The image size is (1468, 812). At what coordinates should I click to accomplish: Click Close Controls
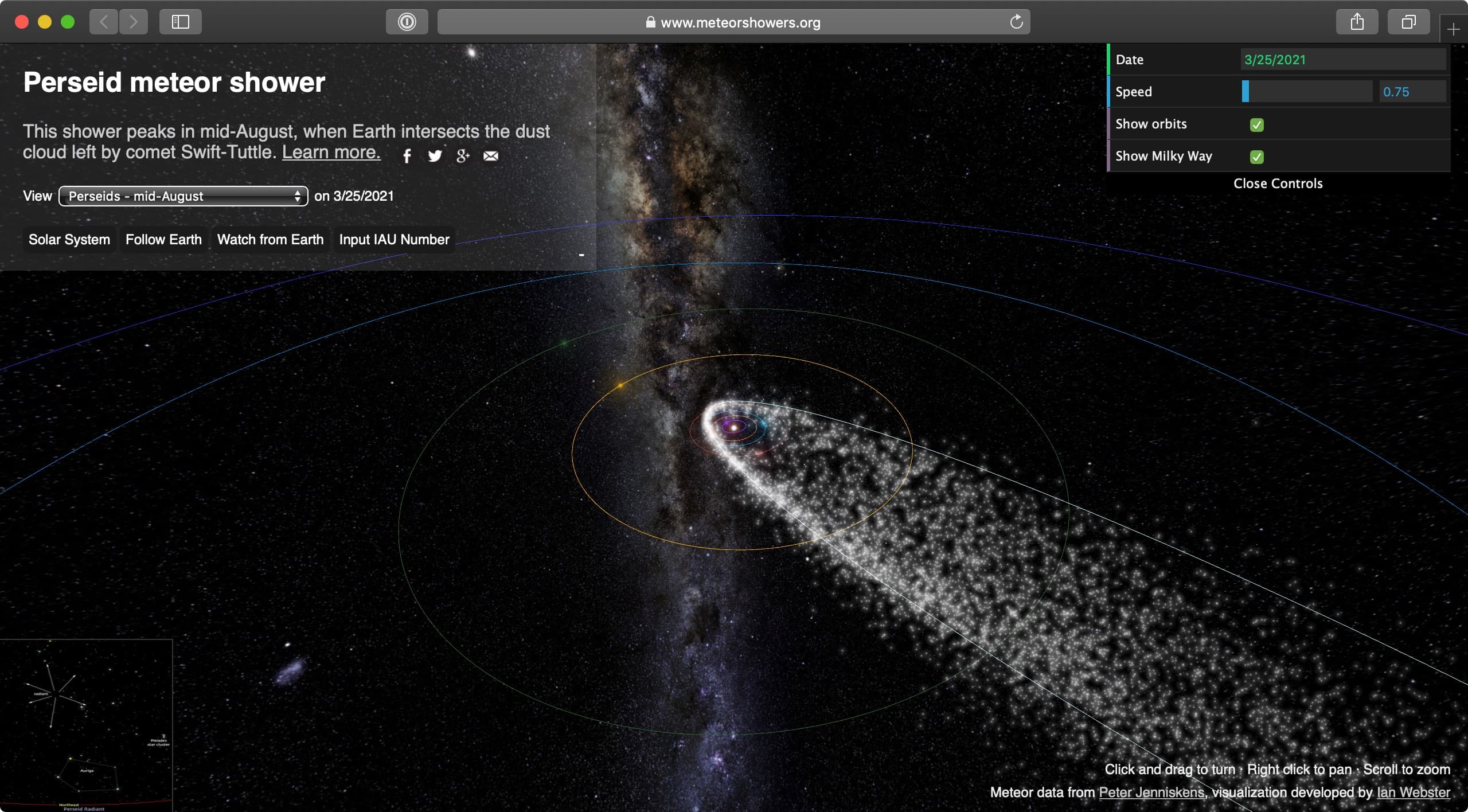tap(1278, 184)
